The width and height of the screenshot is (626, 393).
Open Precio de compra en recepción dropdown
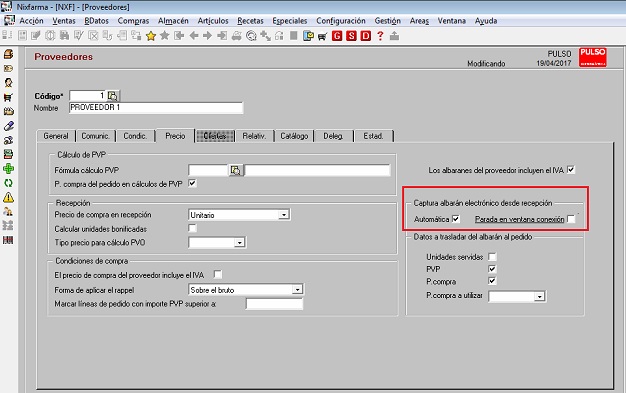(284, 215)
